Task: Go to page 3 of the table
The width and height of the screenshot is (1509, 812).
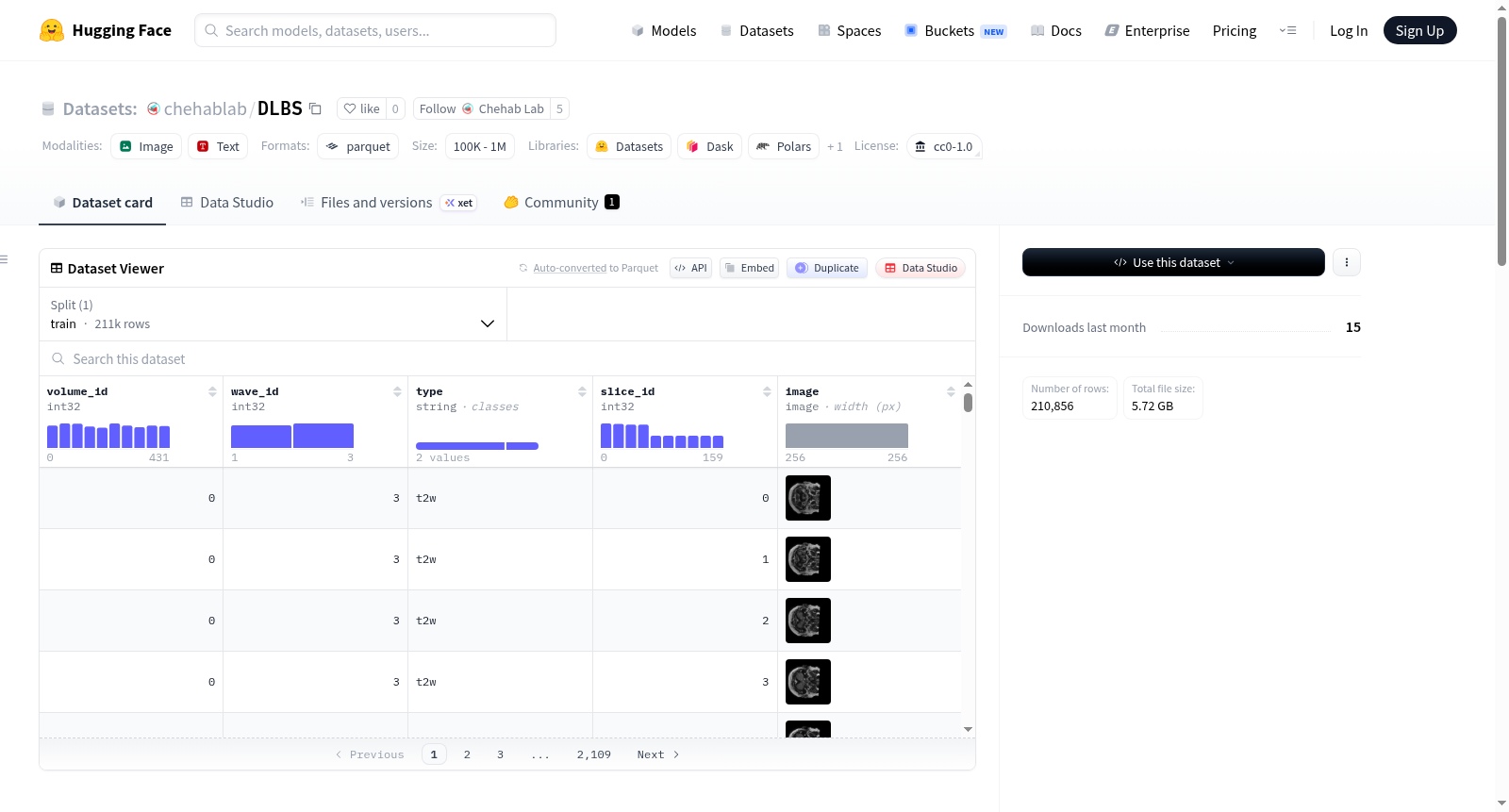Action: pos(500,754)
